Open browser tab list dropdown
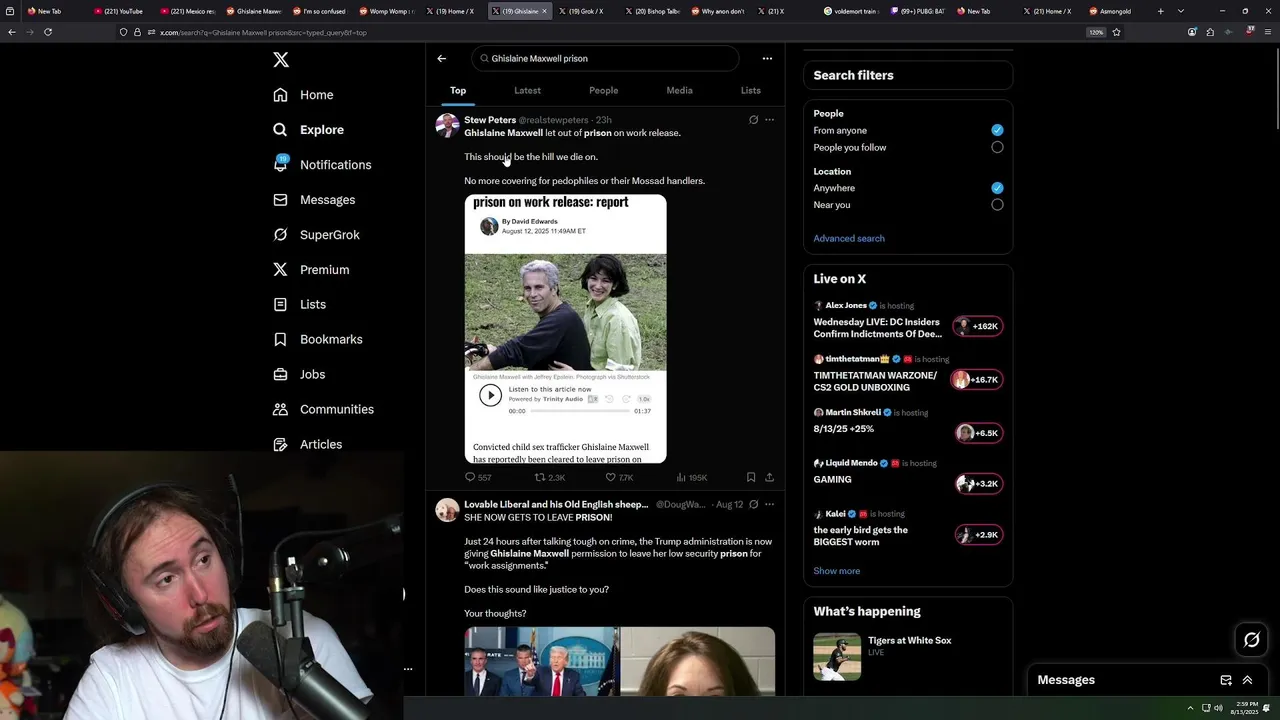Image resolution: width=1280 pixels, height=720 pixels. [x=1181, y=11]
